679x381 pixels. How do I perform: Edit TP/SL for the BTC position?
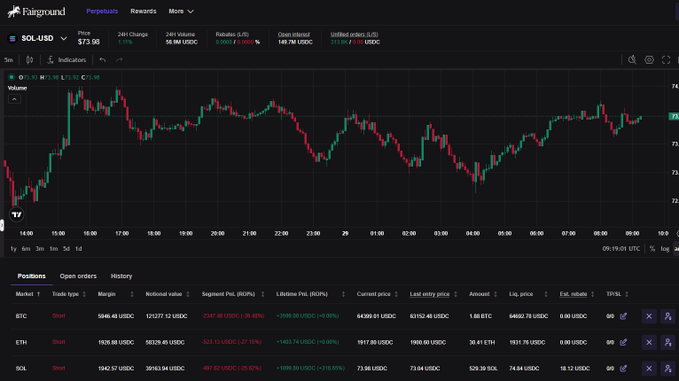click(623, 316)
